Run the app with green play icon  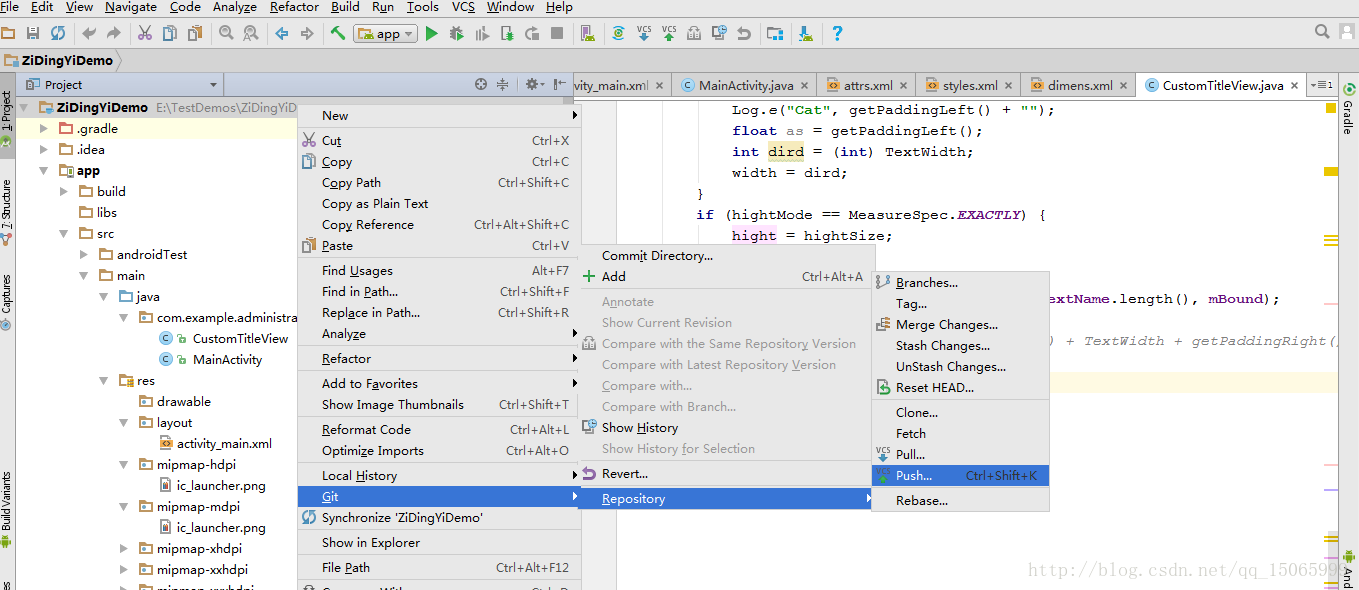432,33
